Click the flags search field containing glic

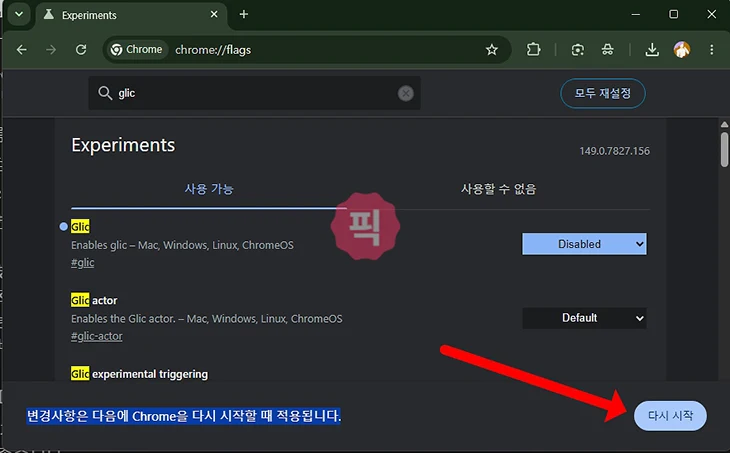click(x=254, y=93)
